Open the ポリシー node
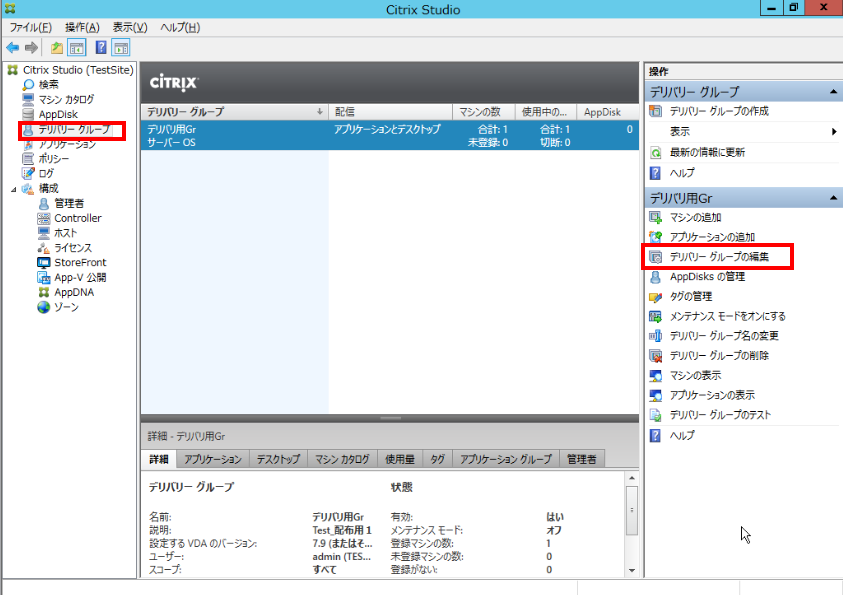The image size is (843, 595). [x=53, y=159]
